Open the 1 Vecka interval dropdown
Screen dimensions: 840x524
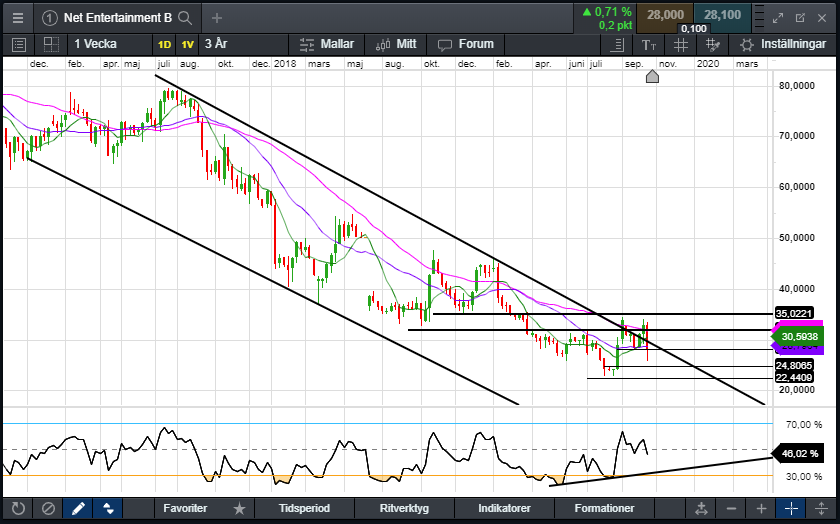110,44
